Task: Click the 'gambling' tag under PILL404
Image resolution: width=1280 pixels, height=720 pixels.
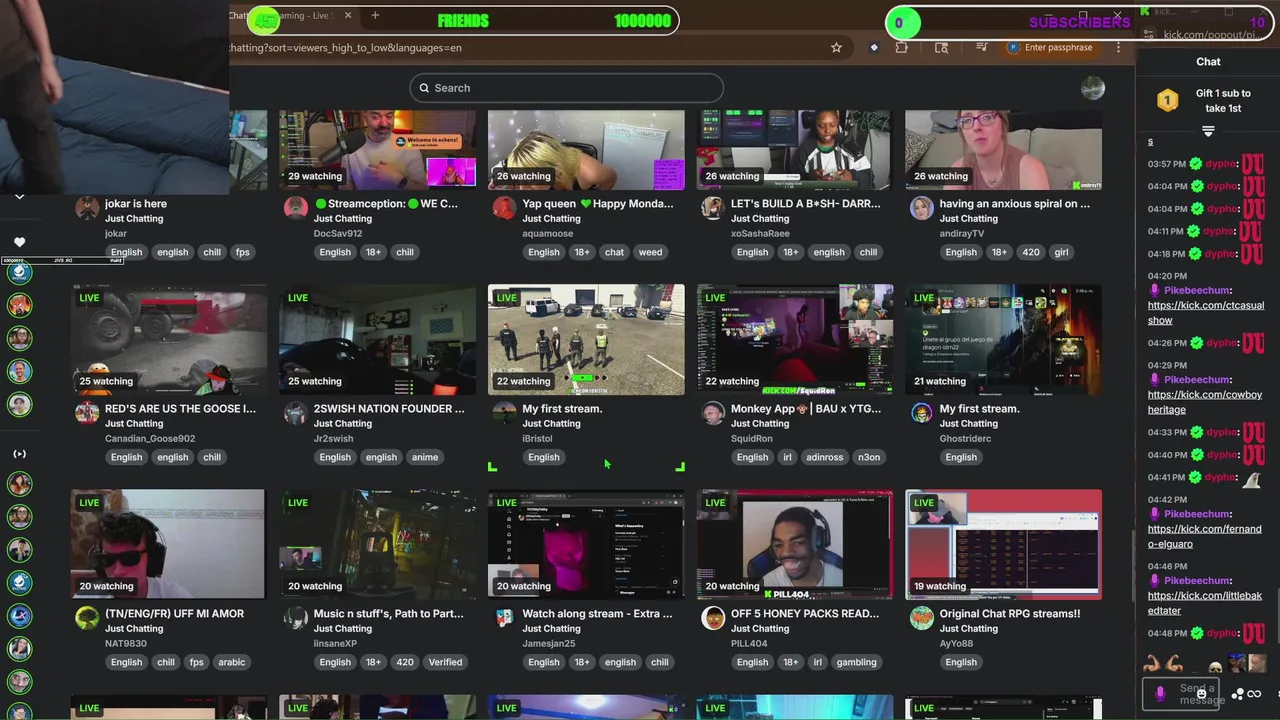Action: (x=856, y=662)
